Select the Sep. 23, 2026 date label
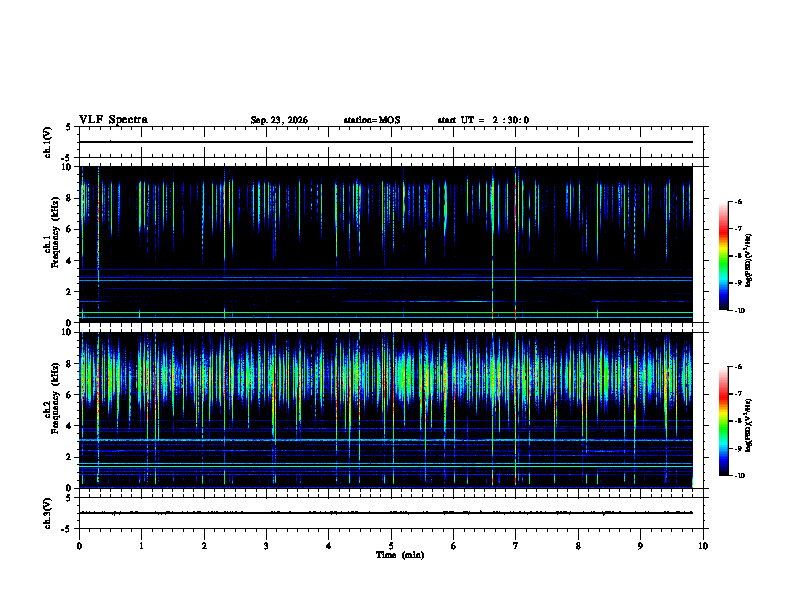 pyautogui.click(x=279, y=120)
